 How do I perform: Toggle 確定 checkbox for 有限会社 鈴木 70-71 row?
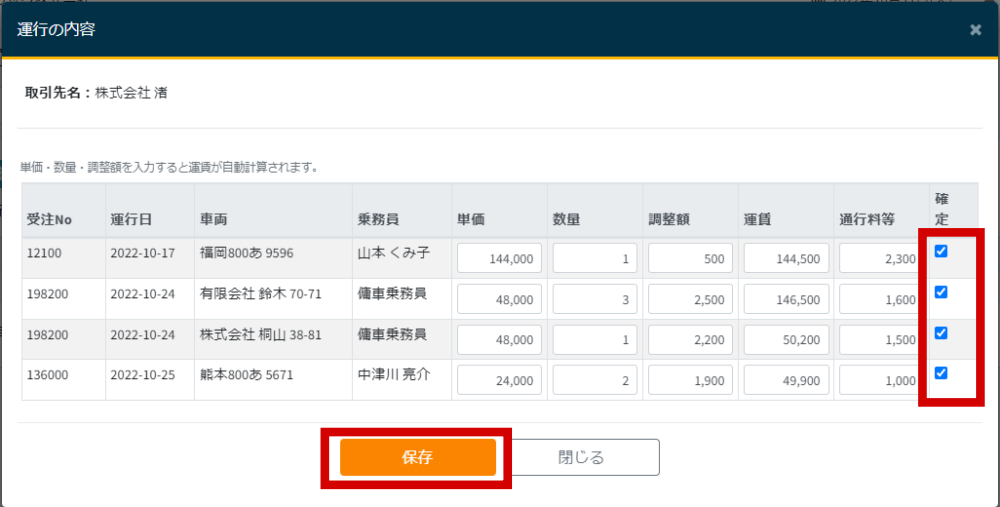(x=941, y=292)
